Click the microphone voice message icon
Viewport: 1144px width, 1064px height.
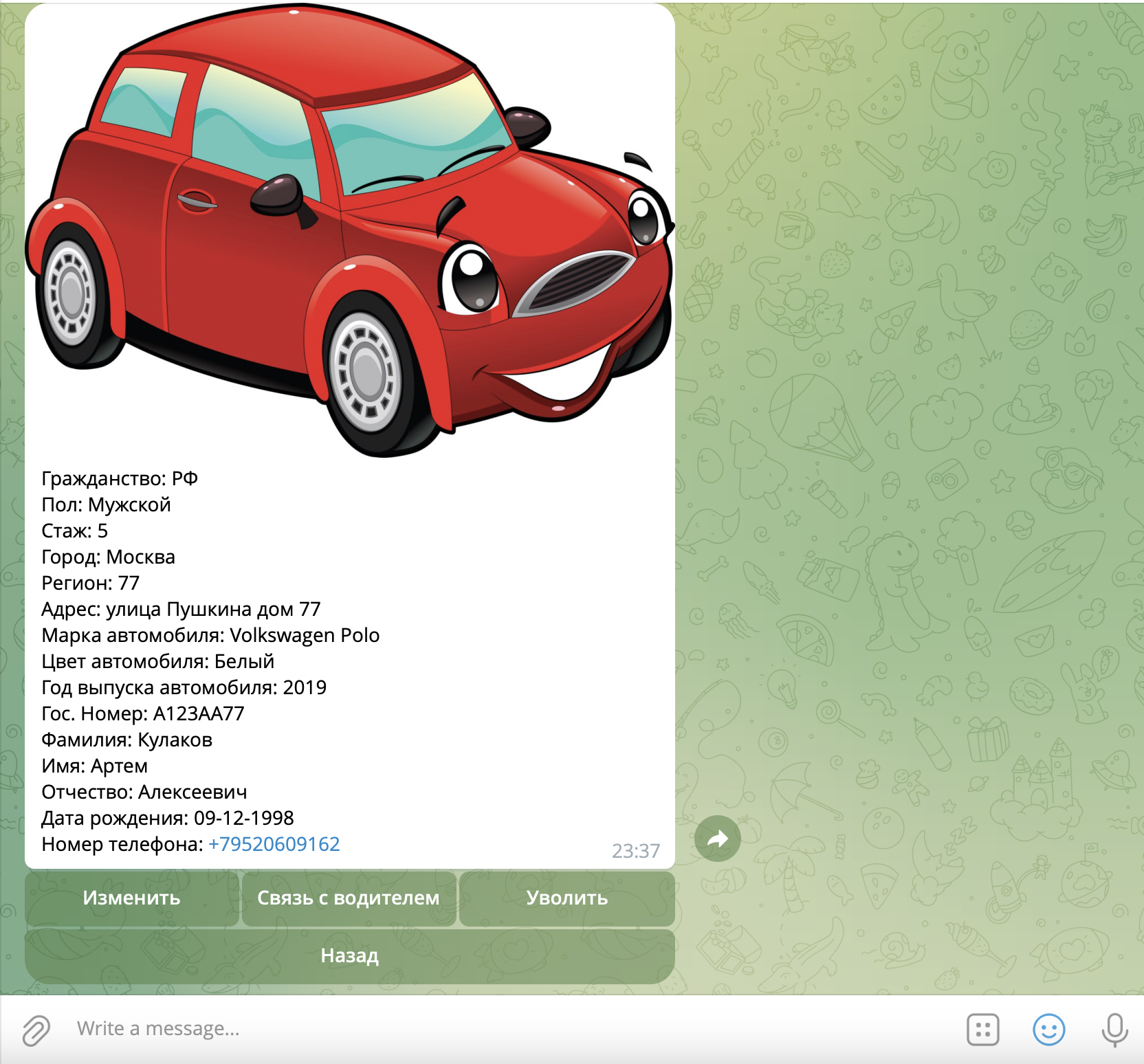[1114, 1030]
